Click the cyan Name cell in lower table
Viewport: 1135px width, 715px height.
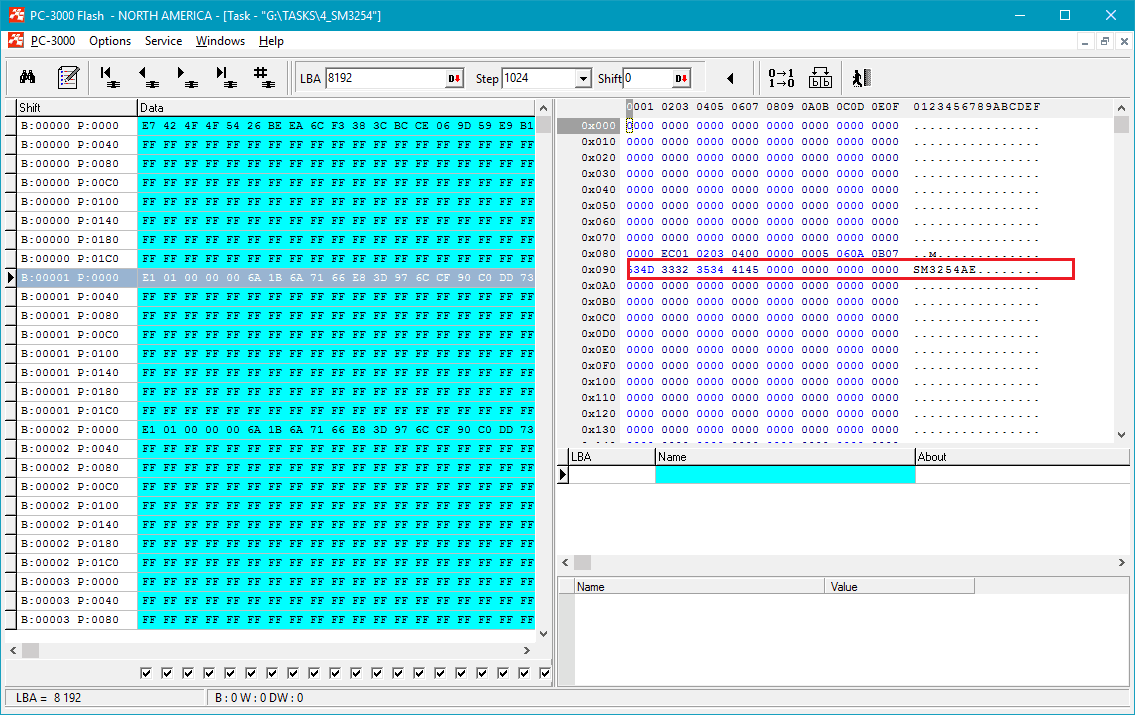[785, 475]
